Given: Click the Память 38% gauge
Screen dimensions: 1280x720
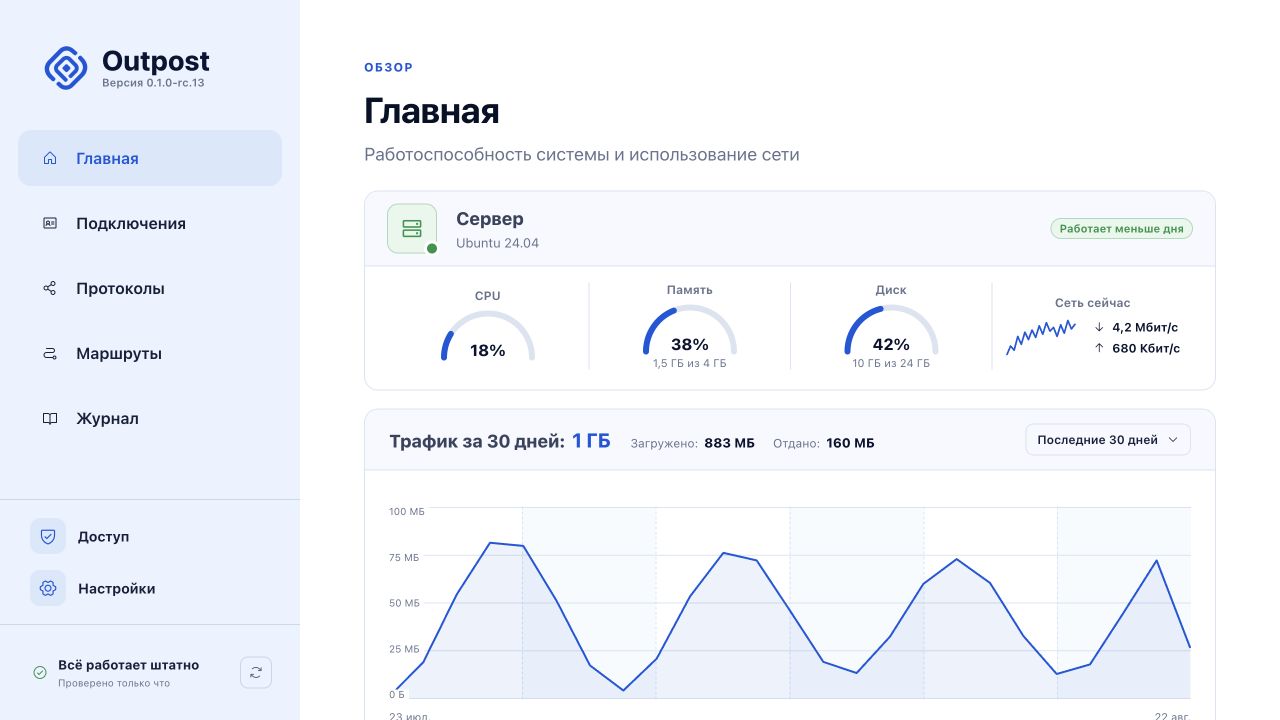Looking at the screenshot, I should [690, 330].
